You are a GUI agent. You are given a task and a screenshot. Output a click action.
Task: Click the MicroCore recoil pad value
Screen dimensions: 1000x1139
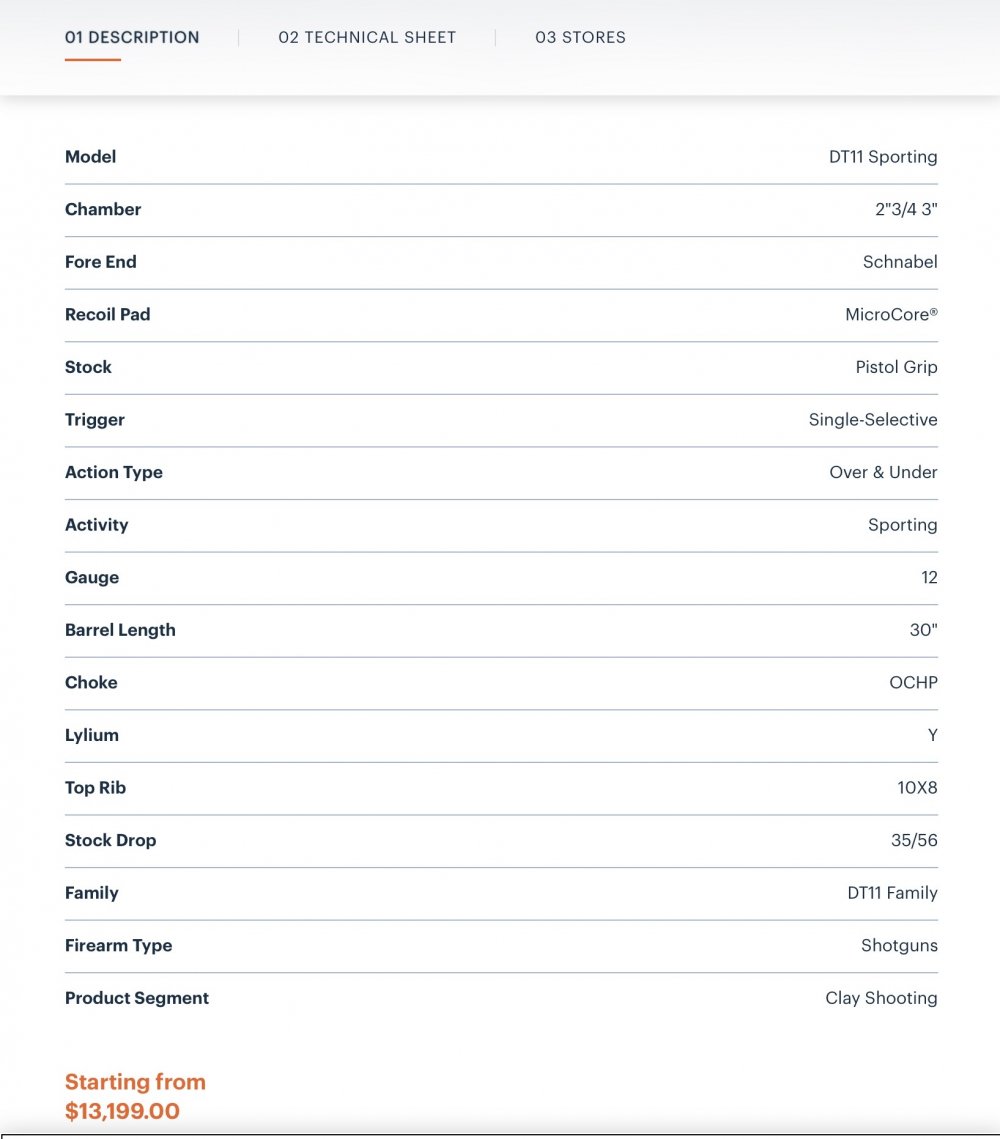click(891, 315)
